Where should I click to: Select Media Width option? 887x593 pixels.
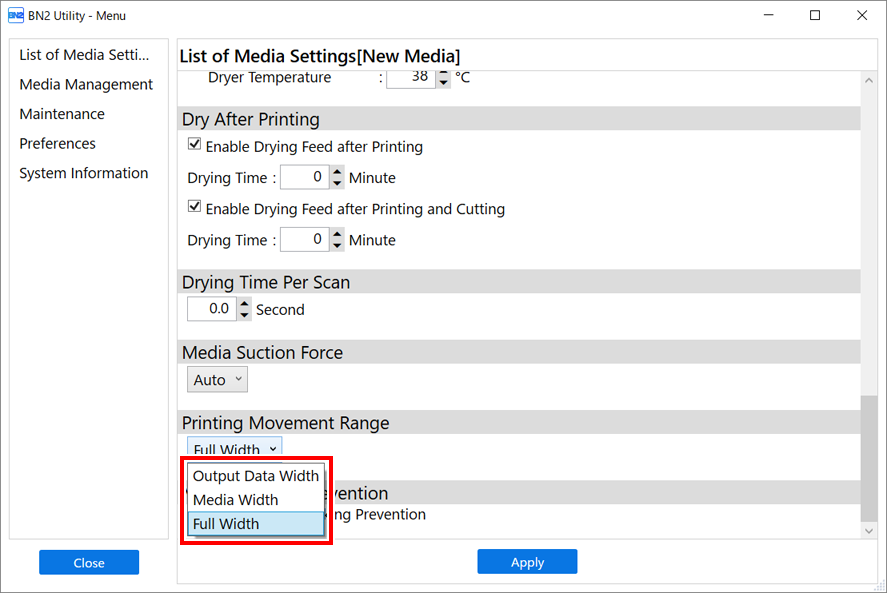(256, 500)
